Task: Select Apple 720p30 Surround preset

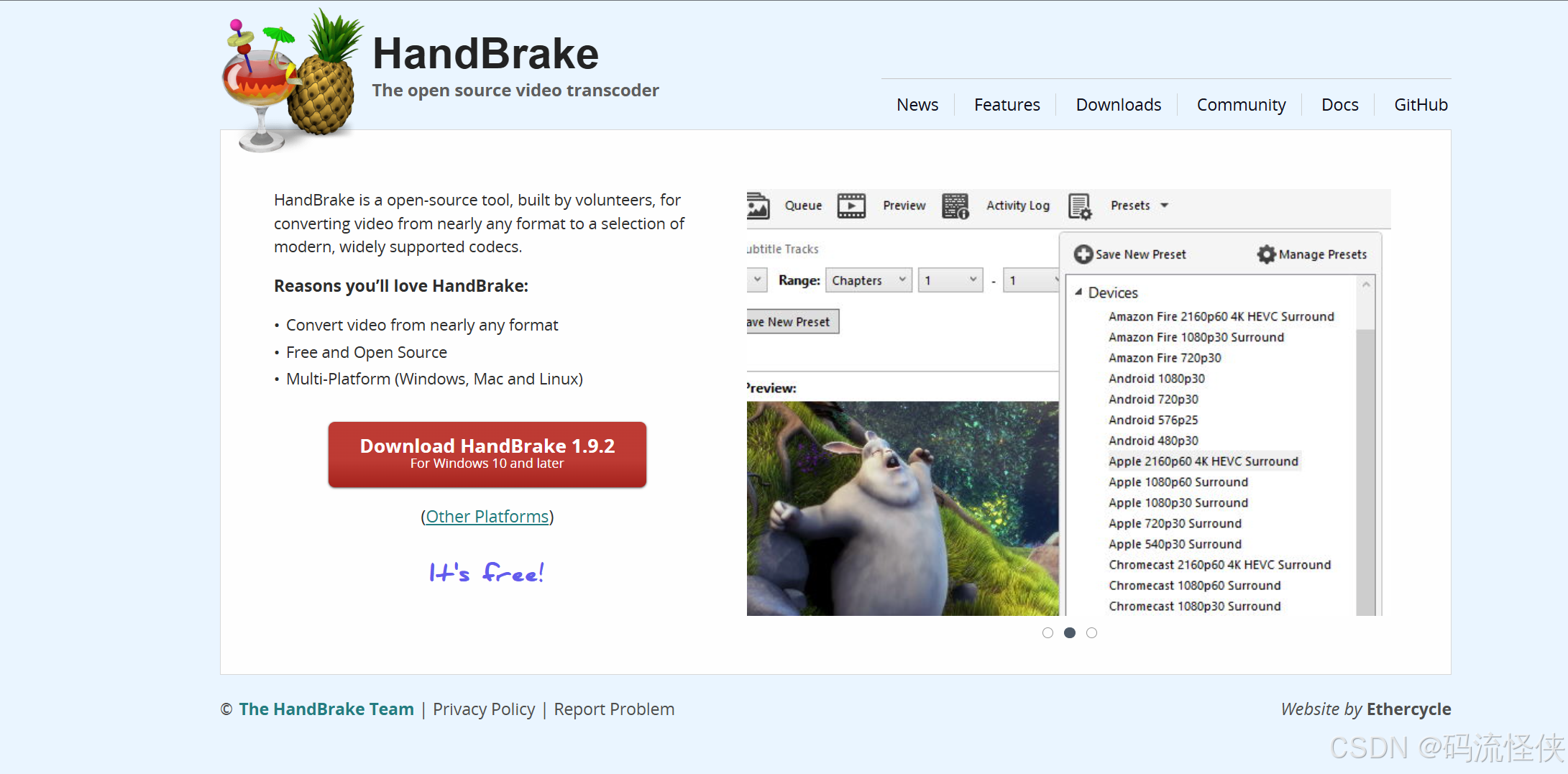Action: coord(1175,524)
